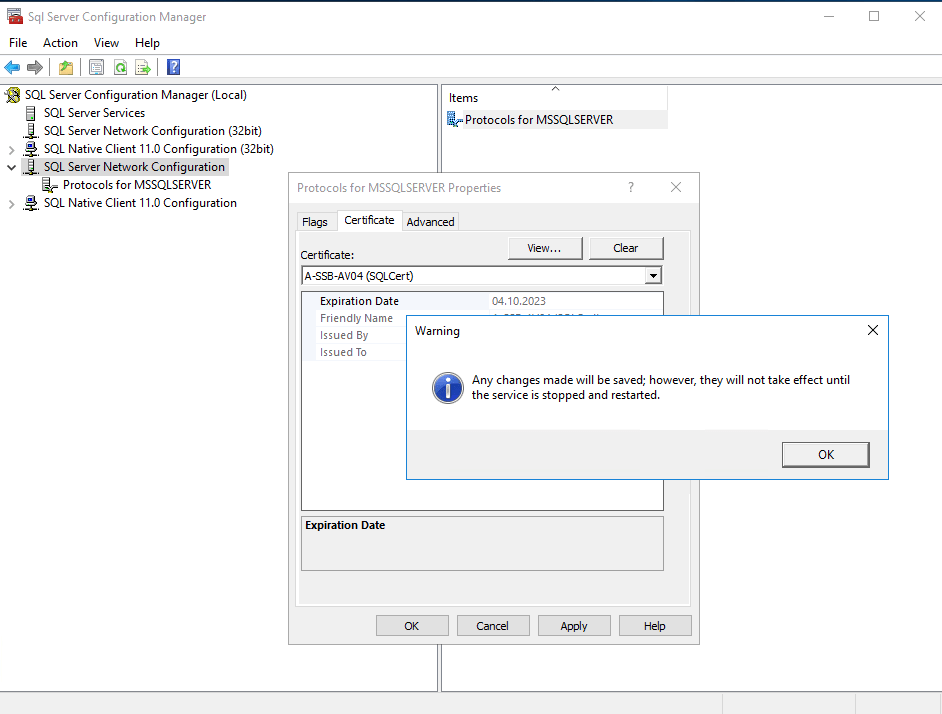Open the Action menu
This screenshot has height=714, width=942.
click(x=60, y=43)
